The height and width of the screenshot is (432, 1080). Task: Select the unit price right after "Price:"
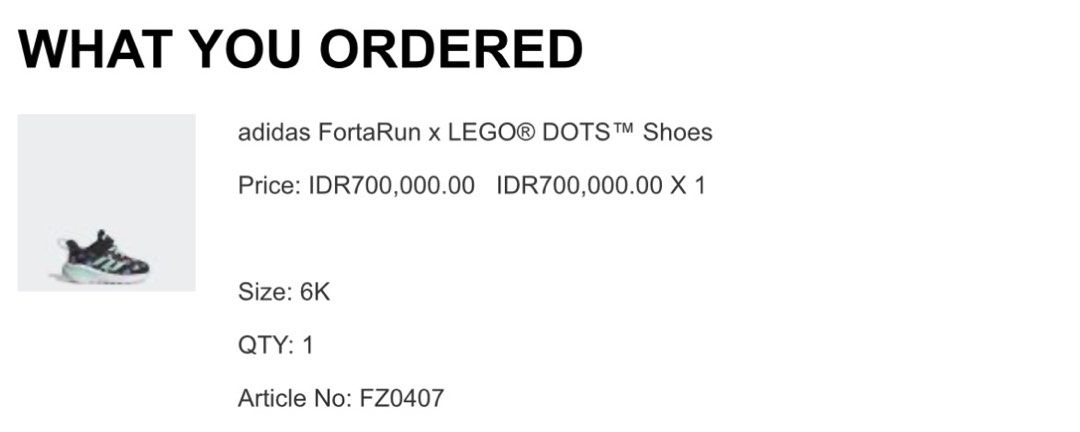(391, 186)
